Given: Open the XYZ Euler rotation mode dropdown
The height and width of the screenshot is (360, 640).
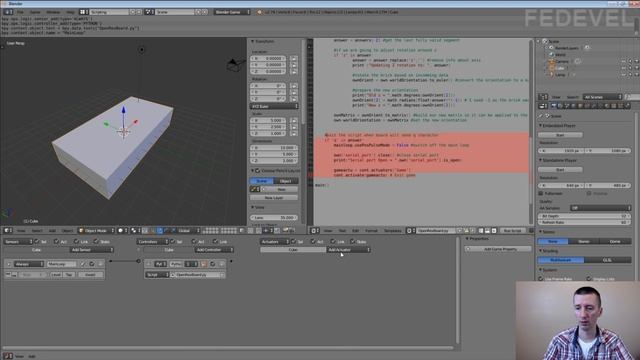Looking at the screenshot, I should click(x=274, y=106).
